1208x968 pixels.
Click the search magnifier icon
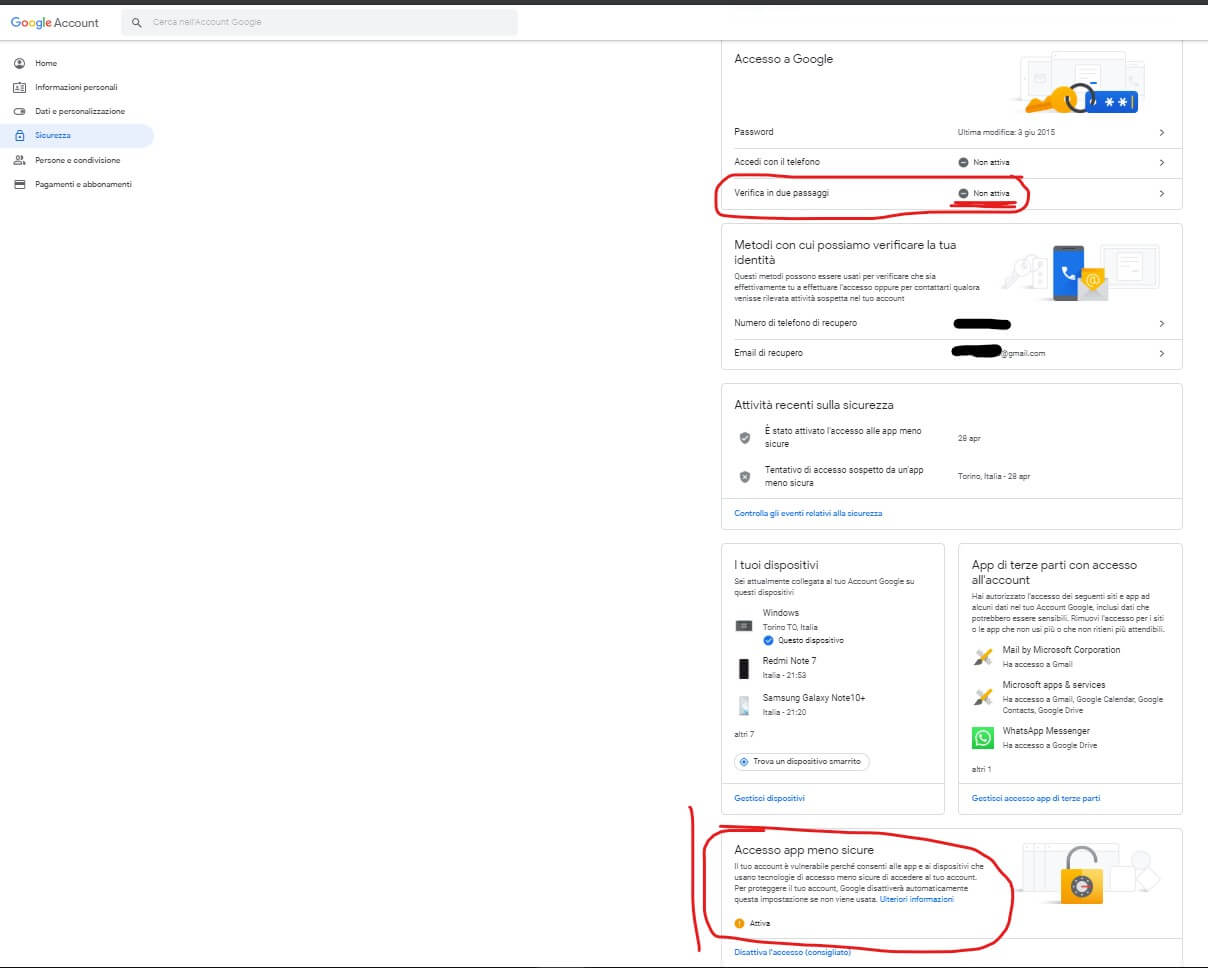[137, 22]
